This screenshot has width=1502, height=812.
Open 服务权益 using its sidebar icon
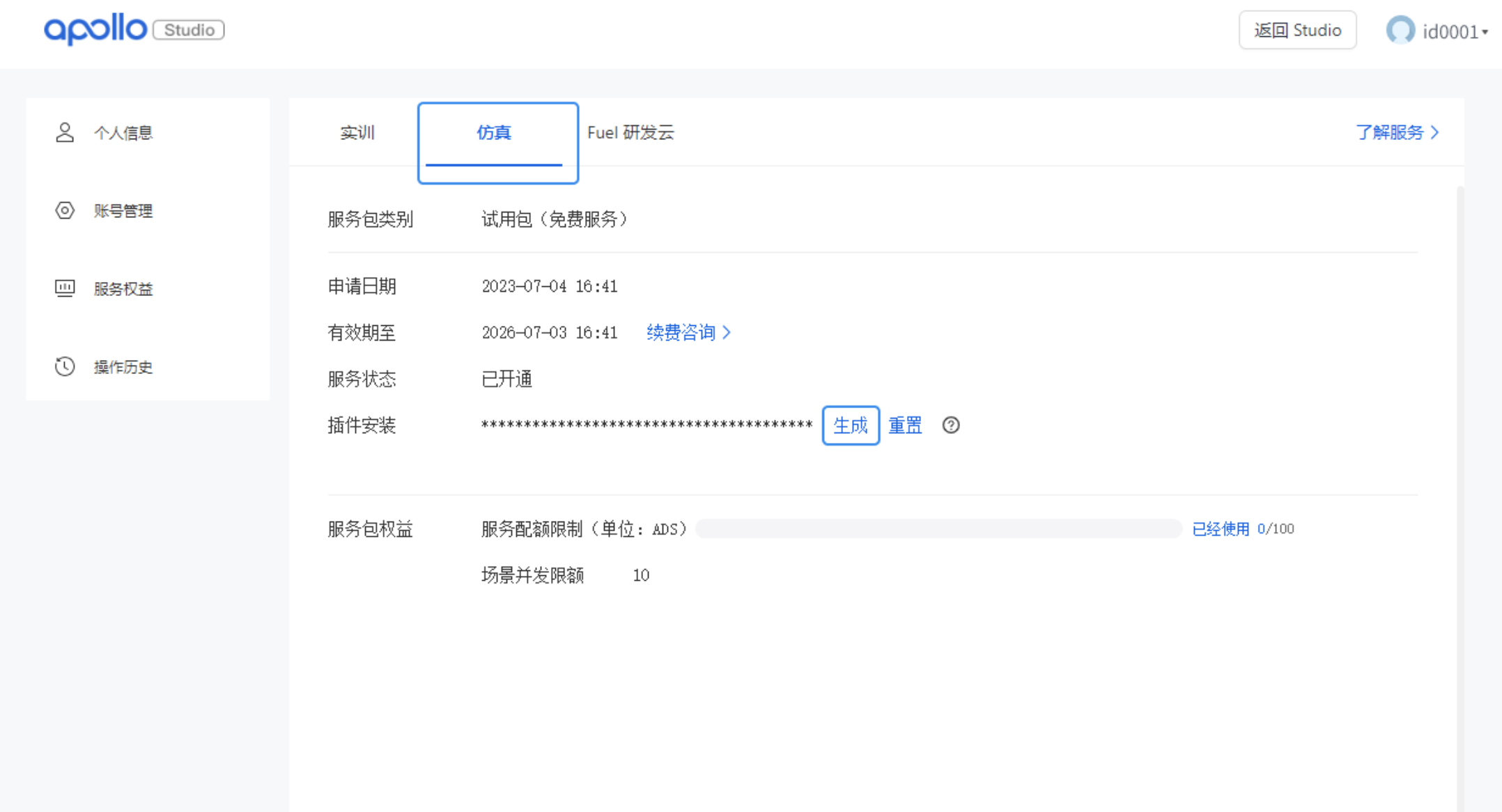[x=65, y=288]
